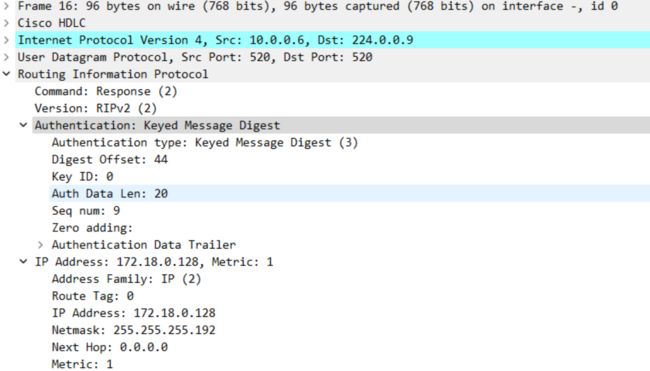
Task: Select the Route Tag: 0 field
Action: 92,296
